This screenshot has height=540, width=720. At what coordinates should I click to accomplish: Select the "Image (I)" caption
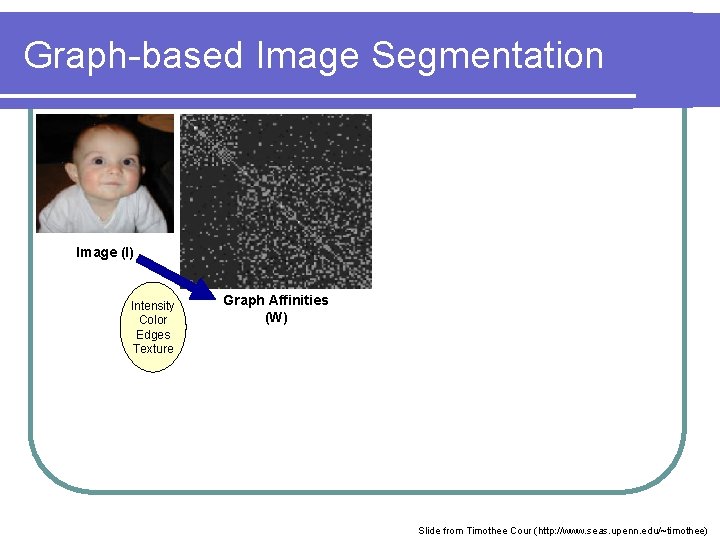pyautogui.click(x=105, y=253)
